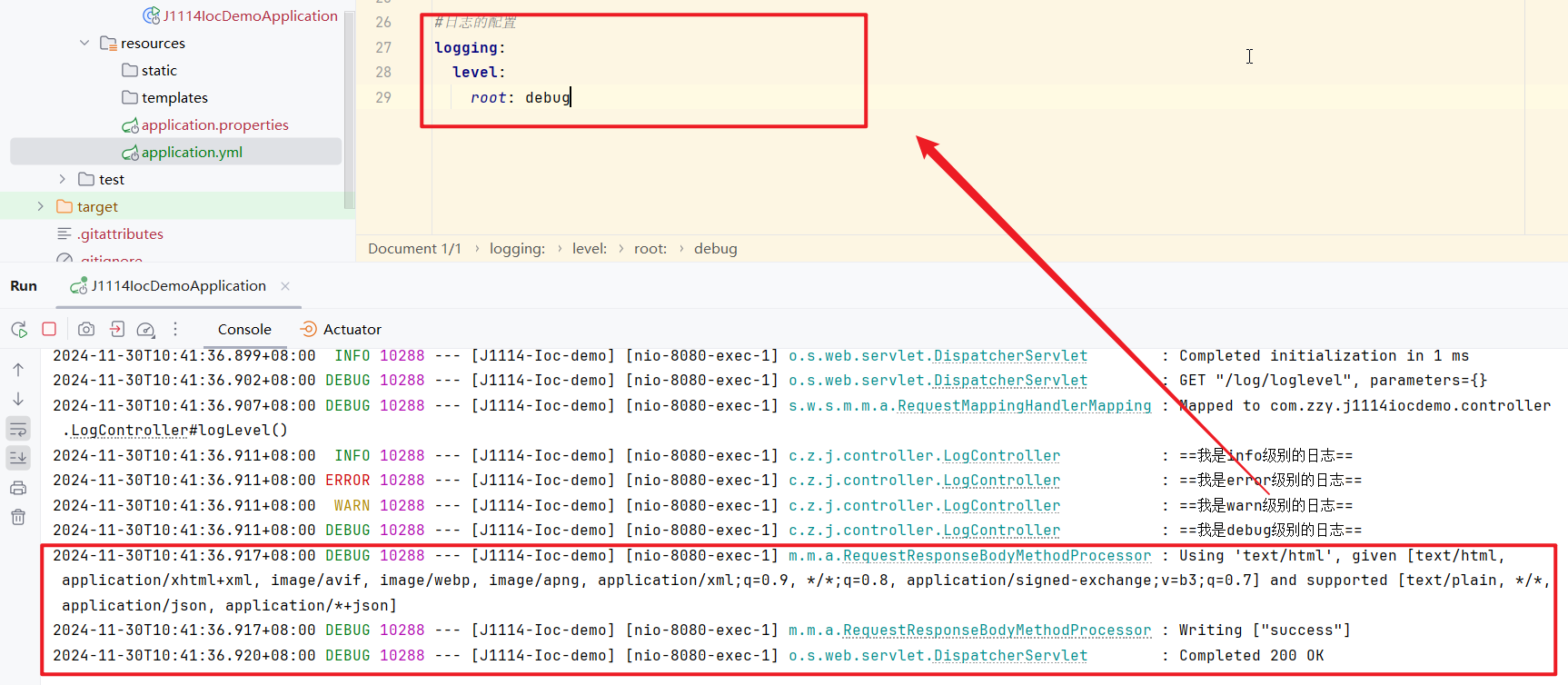Close the J1114IocDemoApplication run tab
Image resolution: width=1568 pixels, height=685 pixels.
click(x=285, y=285)
